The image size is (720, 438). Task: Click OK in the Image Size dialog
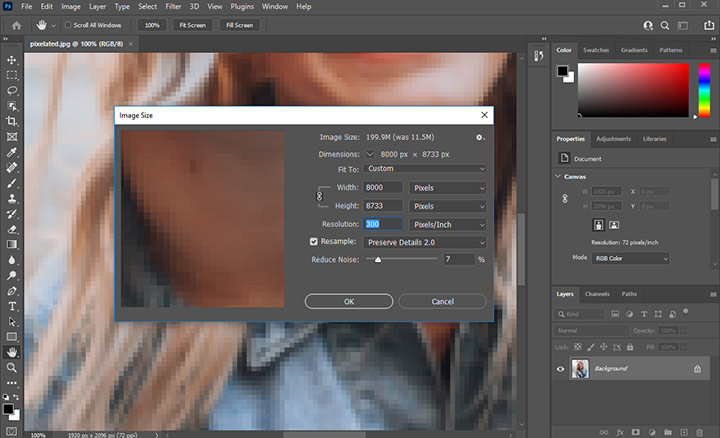pyautogui.click(x=348, y=301)
